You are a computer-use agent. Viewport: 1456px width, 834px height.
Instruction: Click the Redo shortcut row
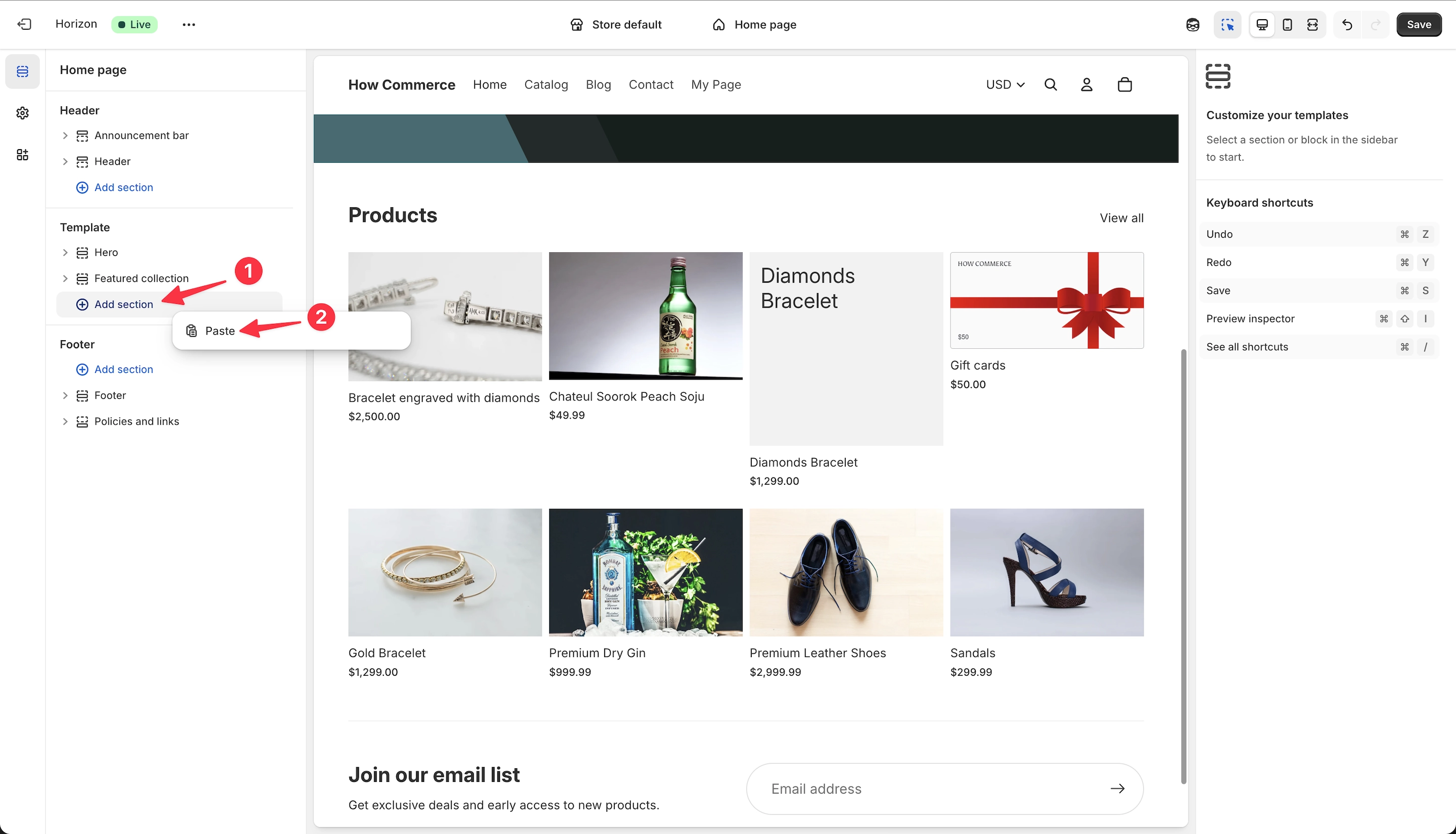1319,262
